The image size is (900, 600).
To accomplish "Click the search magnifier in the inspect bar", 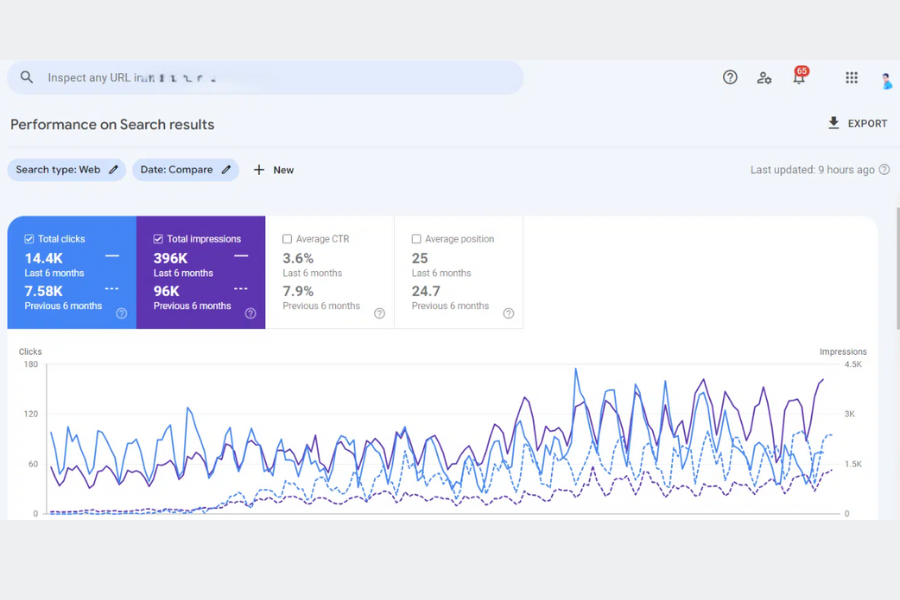I will tap(26, 77).
